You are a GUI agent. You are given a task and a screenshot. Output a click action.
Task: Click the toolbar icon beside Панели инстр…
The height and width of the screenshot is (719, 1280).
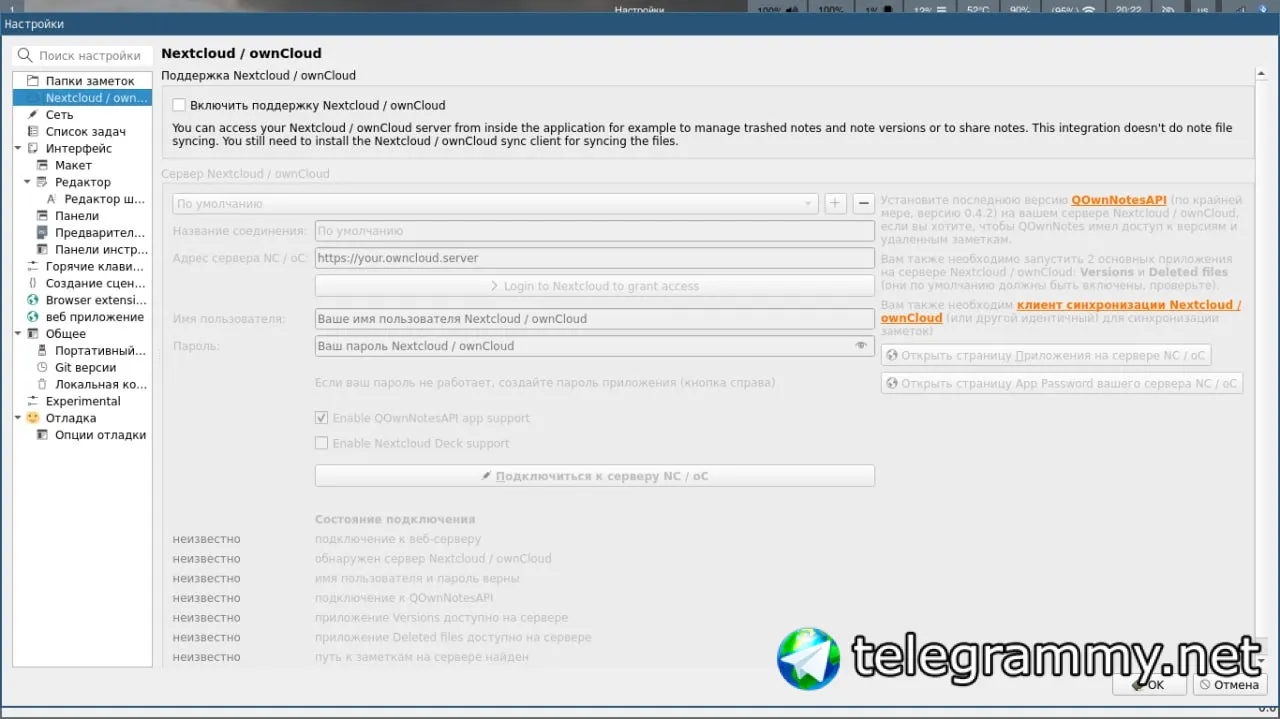click(43, 250)
